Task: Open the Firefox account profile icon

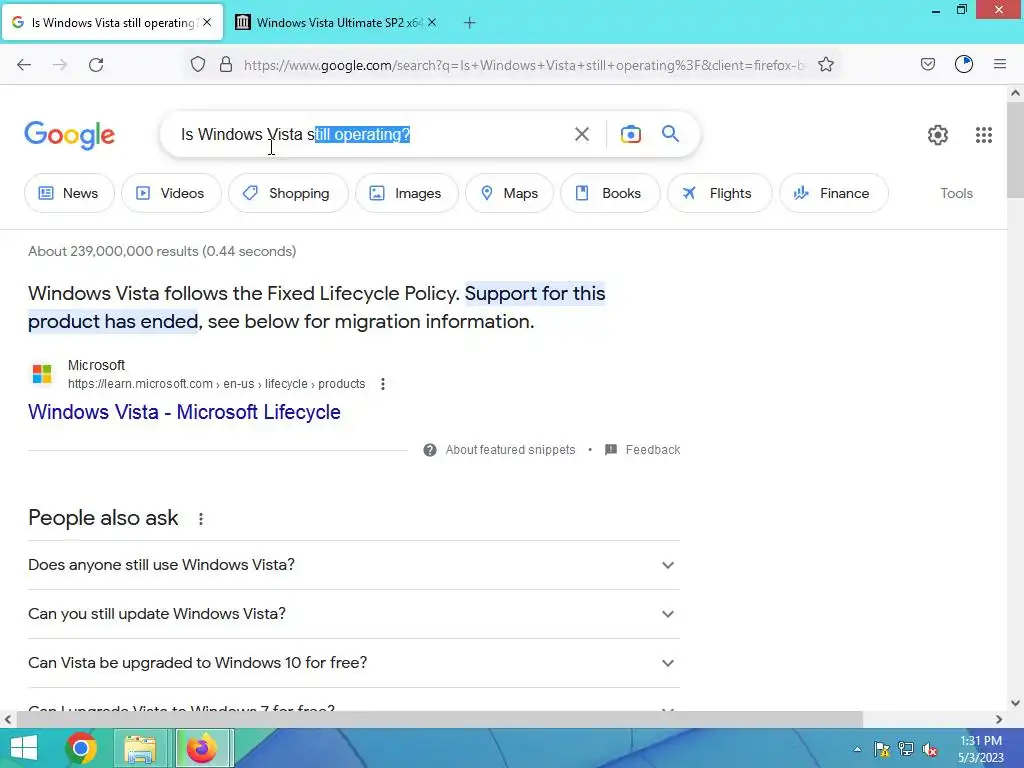Action: [x=964, y=65]
